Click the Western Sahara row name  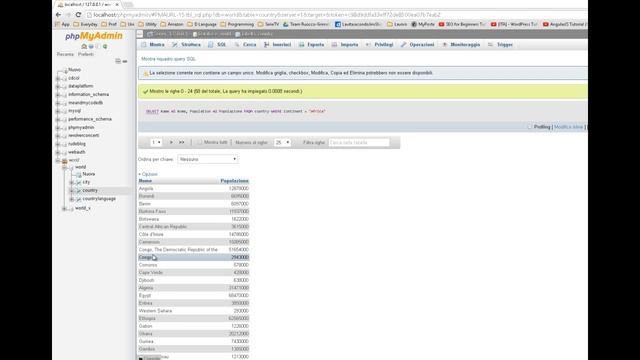[155, 311]
